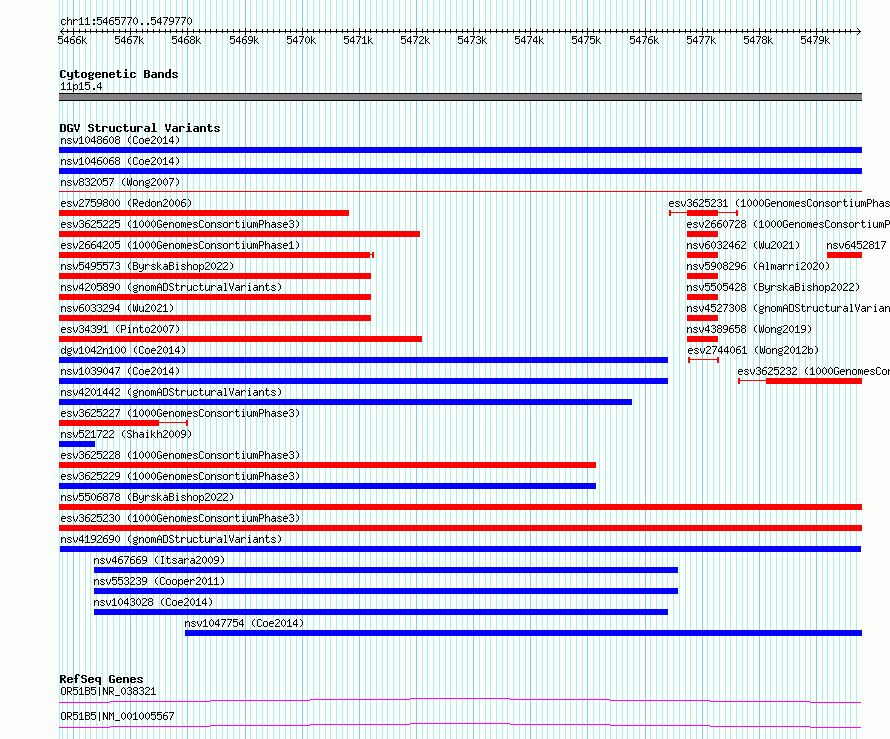This screenshot has height=739, width=890.
Task: Click the 5470k ruler position
Action: tap(301, 40)
